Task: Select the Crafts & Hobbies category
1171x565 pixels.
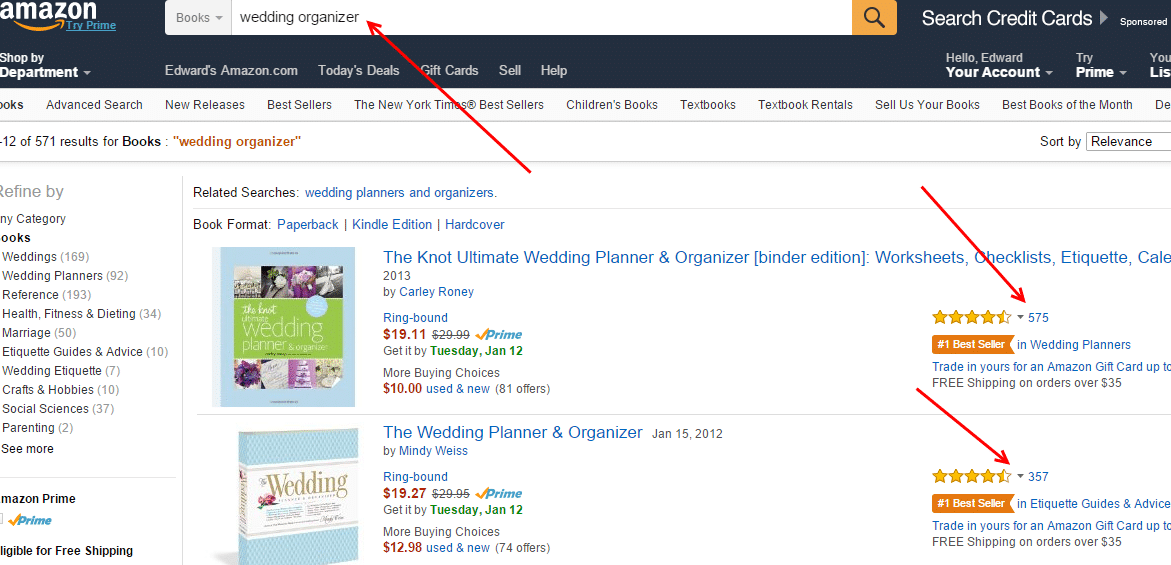Action: pyautogui.click(x=48, y=390)
